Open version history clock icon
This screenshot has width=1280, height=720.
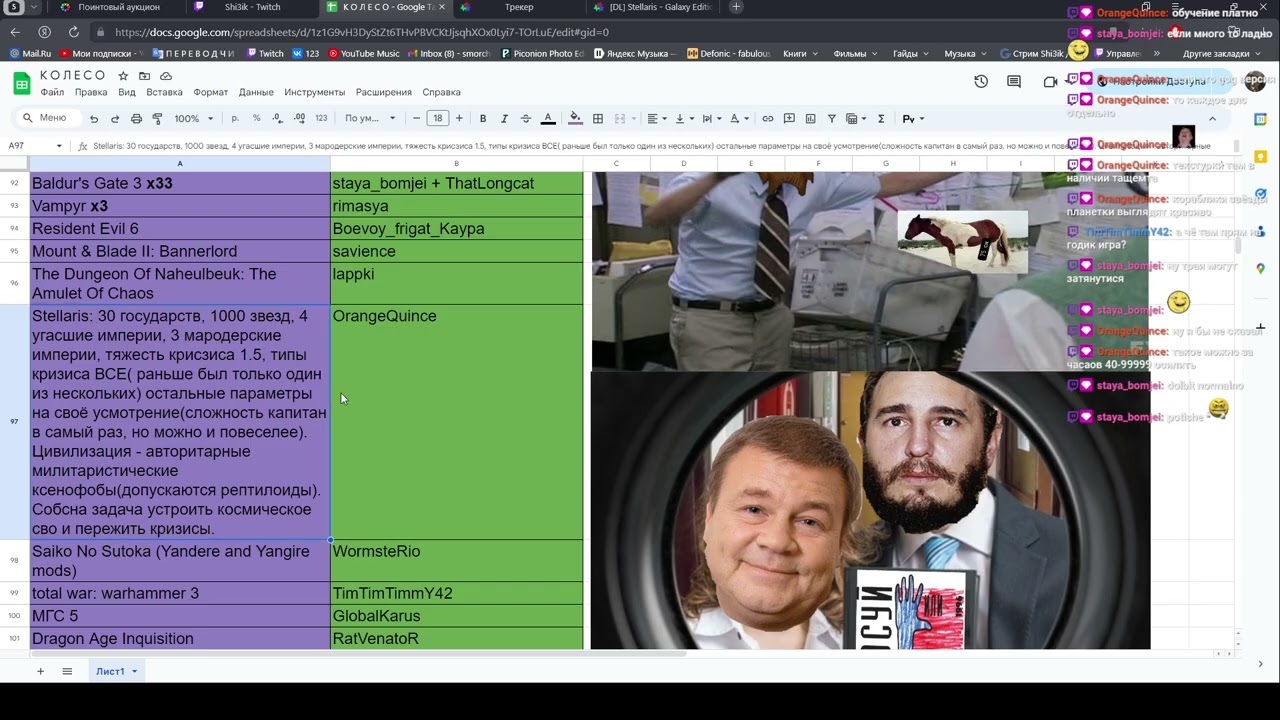981,82
